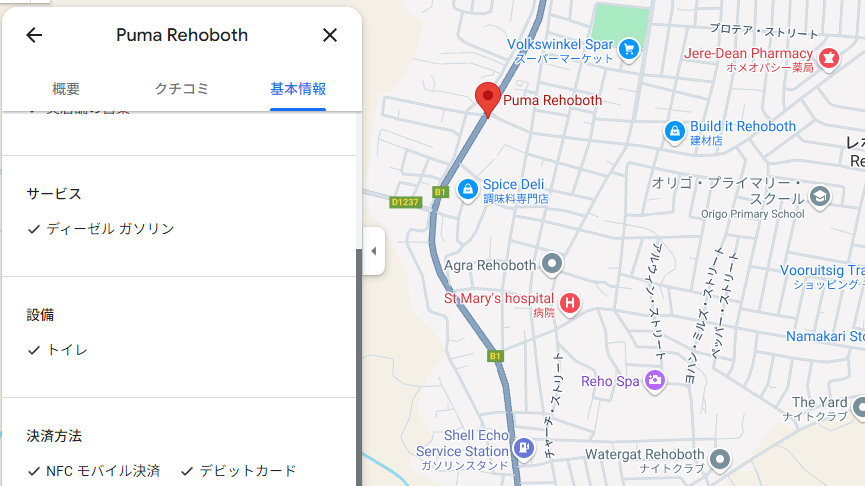Select Volkswinkel Spar supermarket cart icon

pyautogui.click(x=629, y=50)
